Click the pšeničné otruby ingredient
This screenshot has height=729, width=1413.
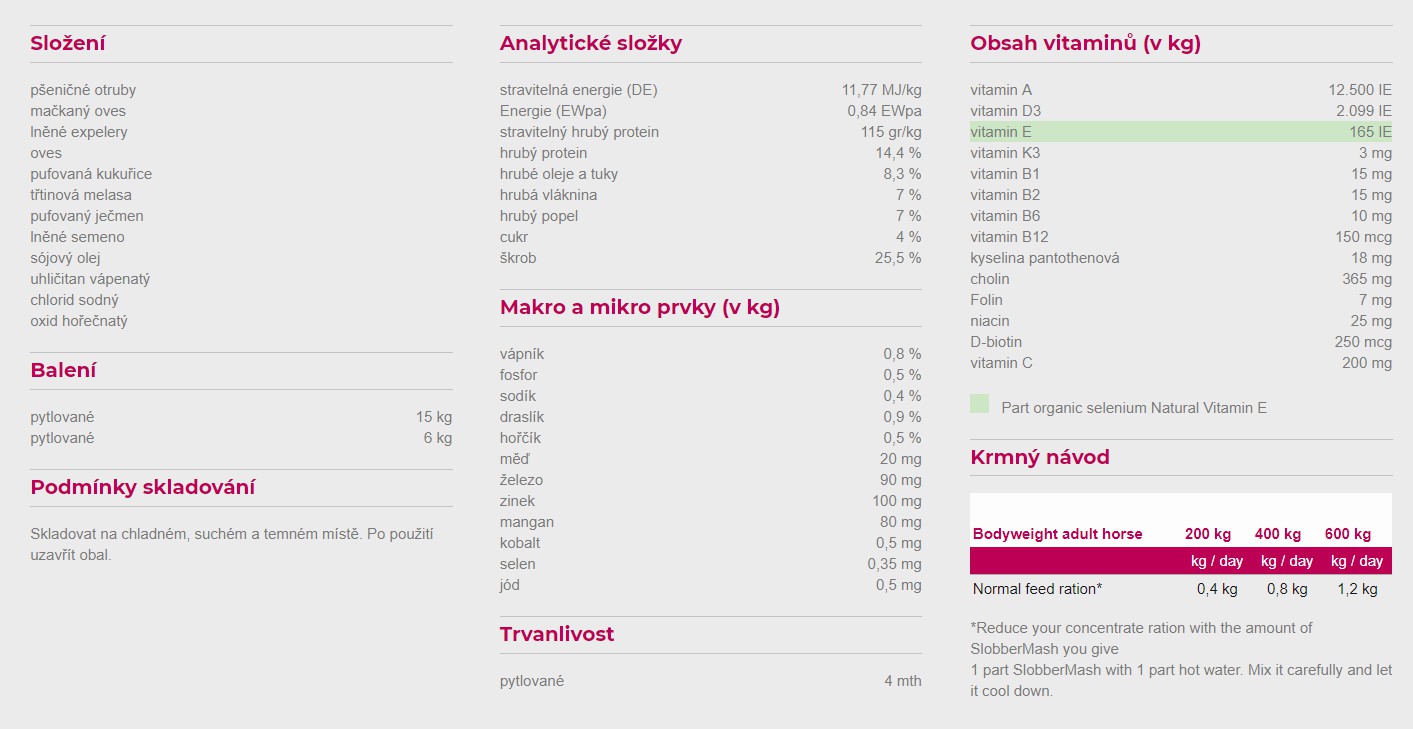(x=83, y=90)
